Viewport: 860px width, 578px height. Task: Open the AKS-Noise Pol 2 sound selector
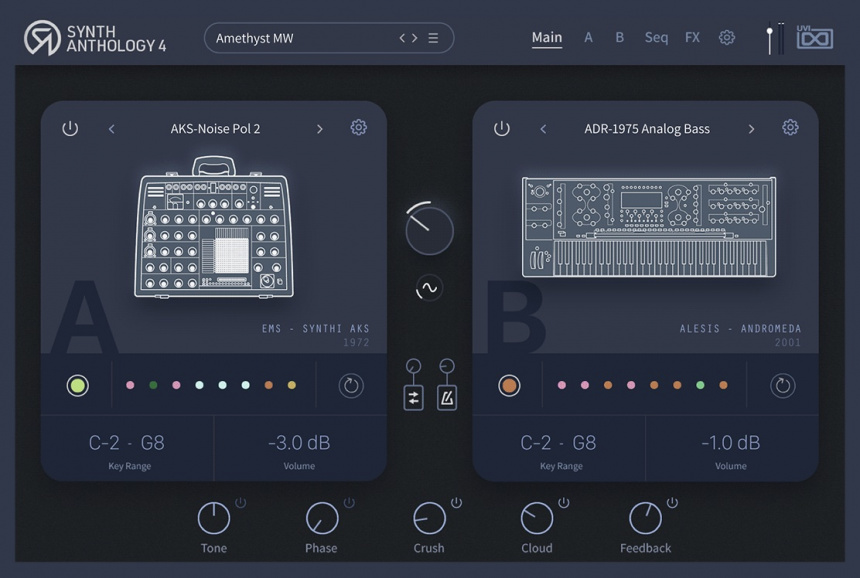click(216, 129)
